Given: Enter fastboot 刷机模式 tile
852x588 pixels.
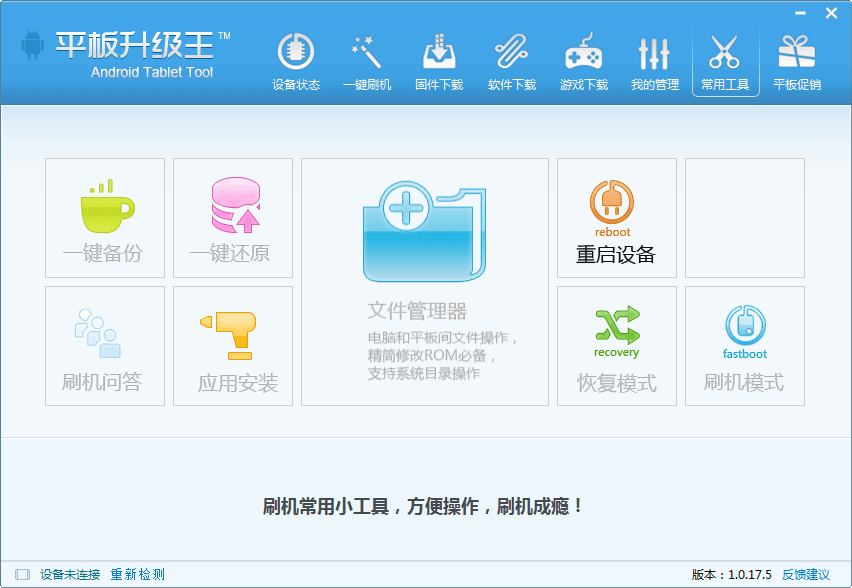Looking at the screenshot, I should (x=745, y=346).
